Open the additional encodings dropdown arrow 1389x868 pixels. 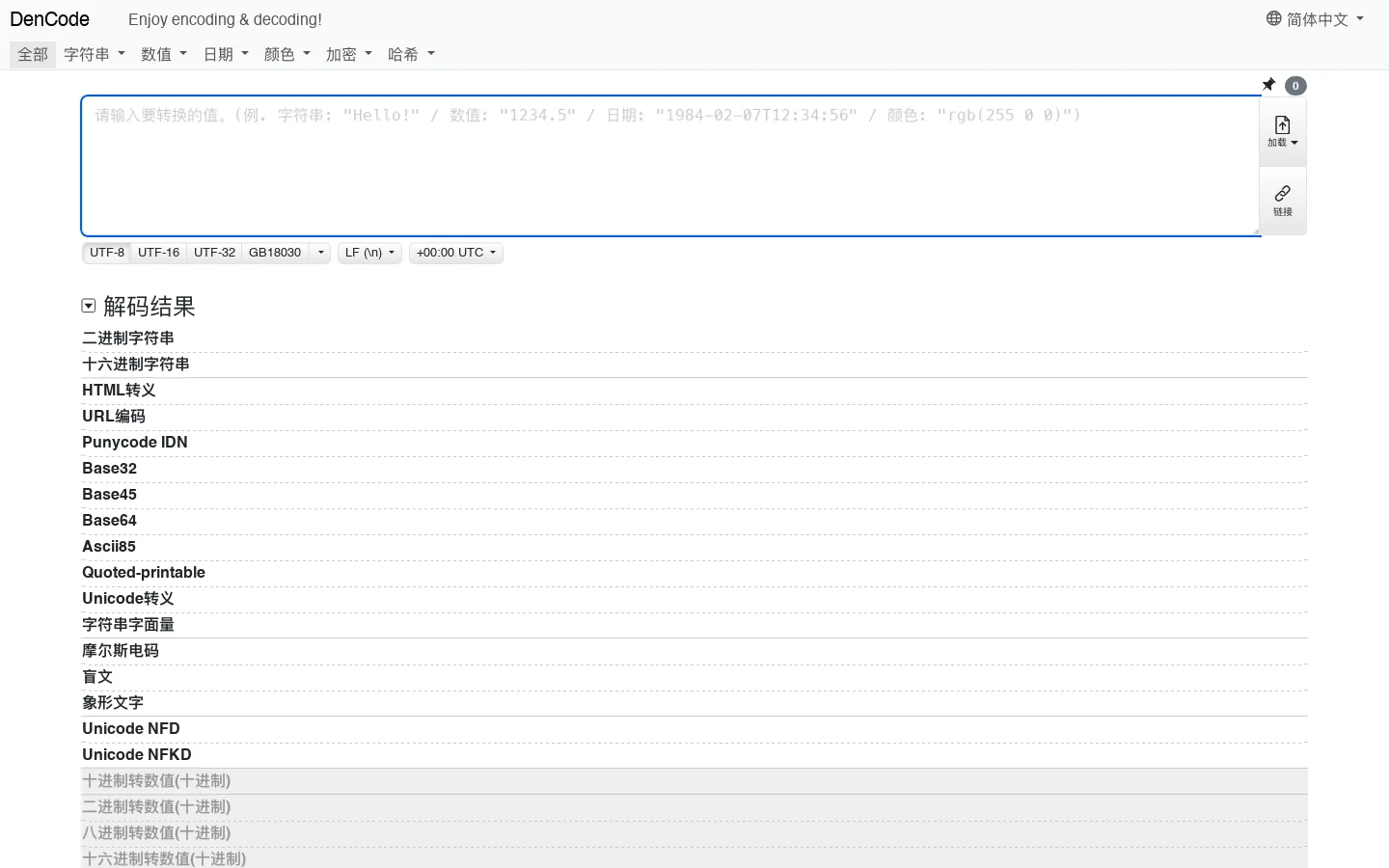pyautogui.click(x=320, y=253)
